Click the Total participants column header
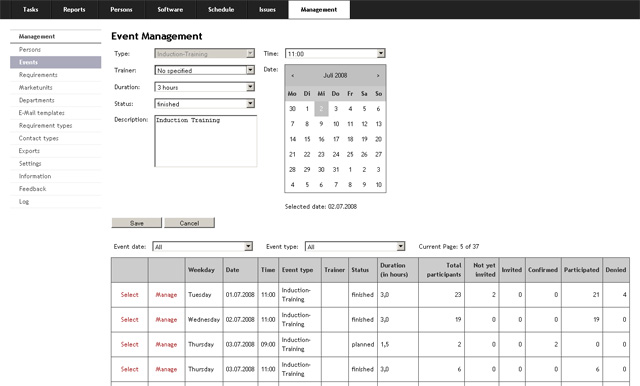This screenshot has width=640, height=386. (x=442, y=270)
